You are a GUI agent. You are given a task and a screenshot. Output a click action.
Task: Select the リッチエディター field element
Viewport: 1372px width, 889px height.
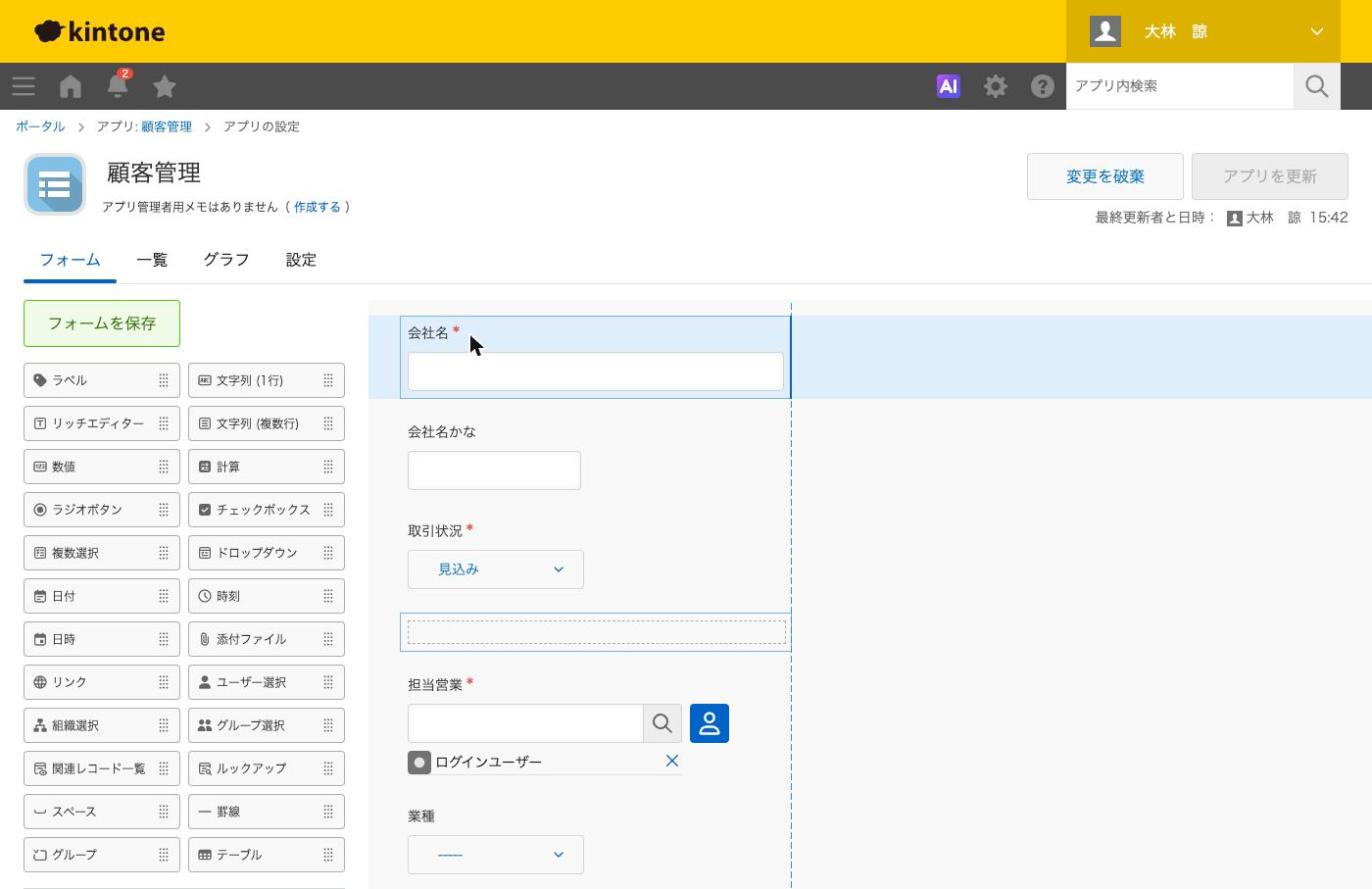102,423
